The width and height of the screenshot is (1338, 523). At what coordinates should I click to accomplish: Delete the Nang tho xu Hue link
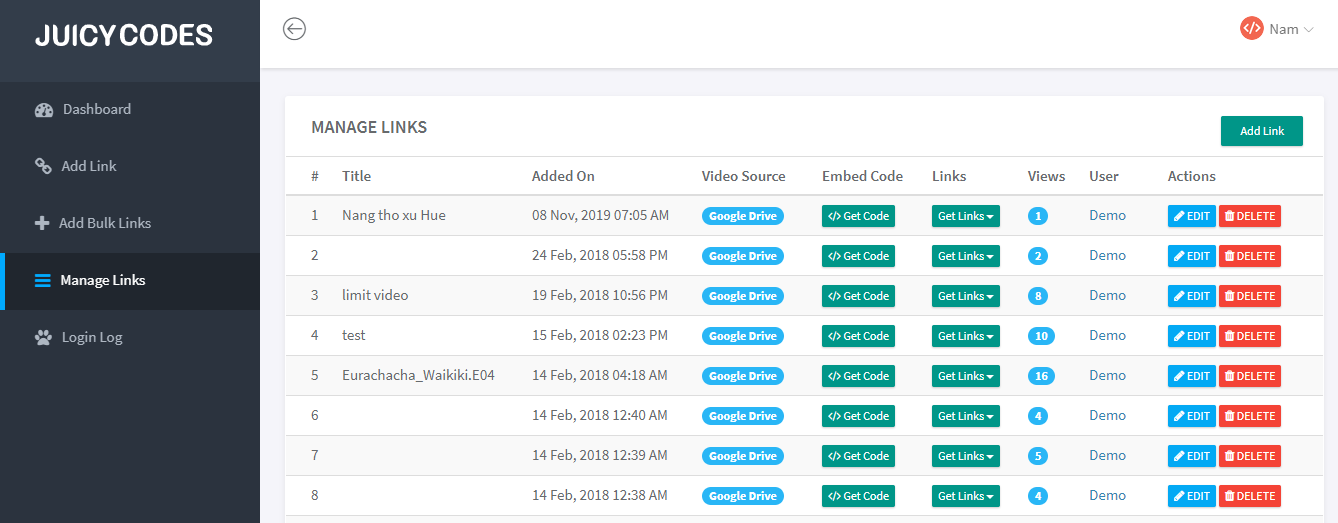(1250, 216)
